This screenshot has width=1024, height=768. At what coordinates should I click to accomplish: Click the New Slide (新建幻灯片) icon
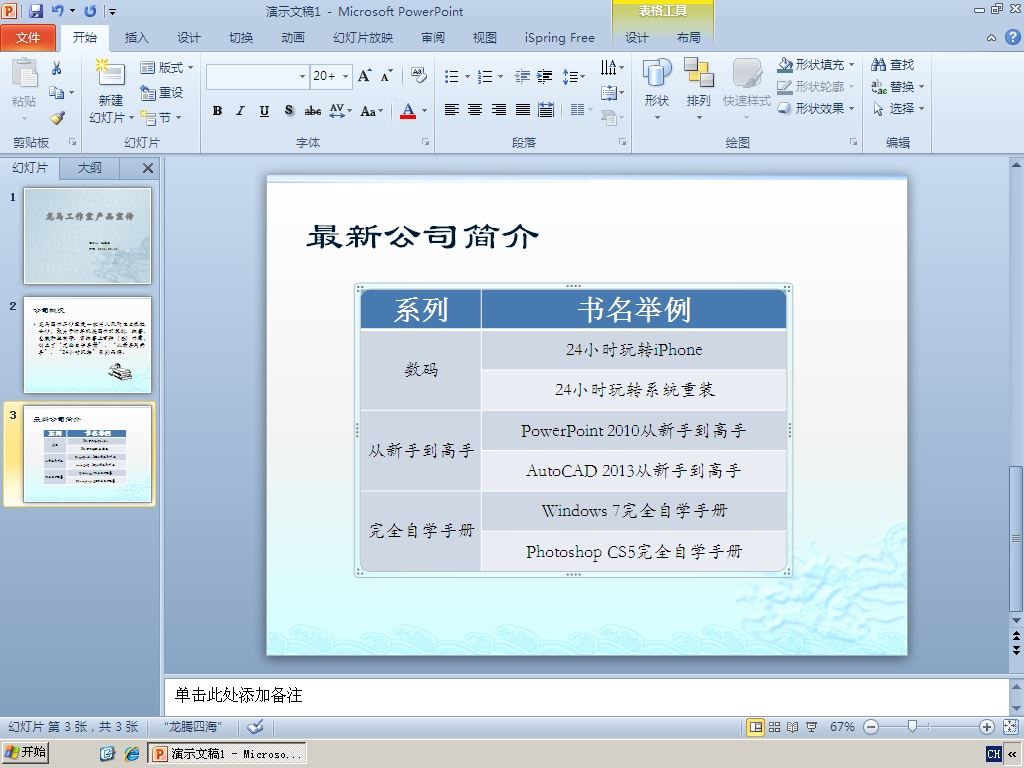coord(111,74)
